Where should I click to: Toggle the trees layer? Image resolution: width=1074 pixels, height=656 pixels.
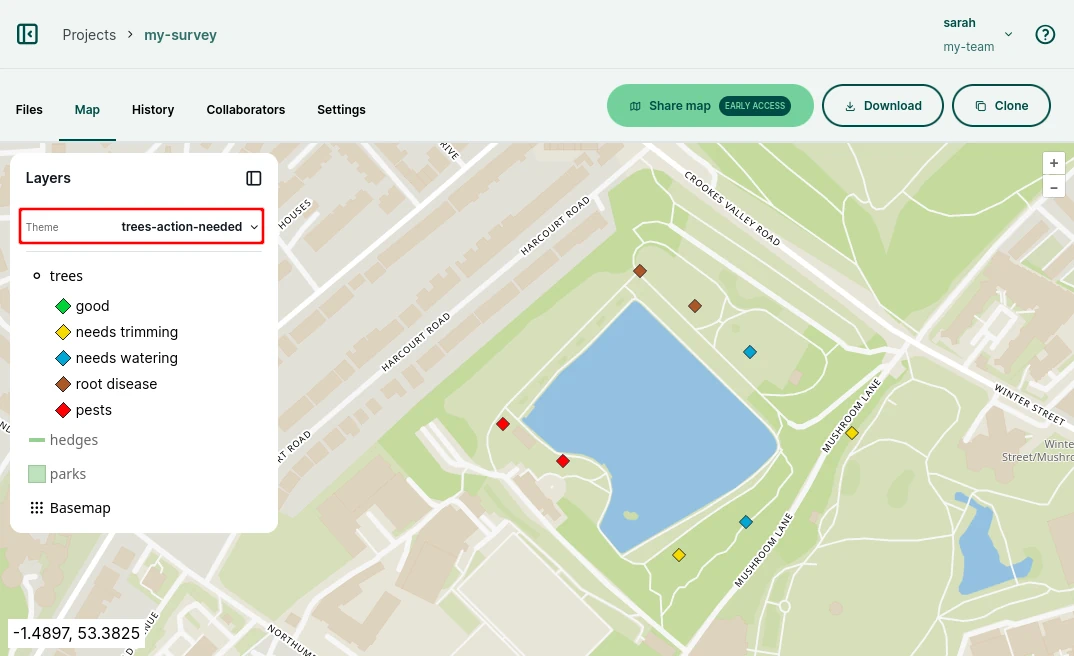pyautogui.click(x=66, y=276)
